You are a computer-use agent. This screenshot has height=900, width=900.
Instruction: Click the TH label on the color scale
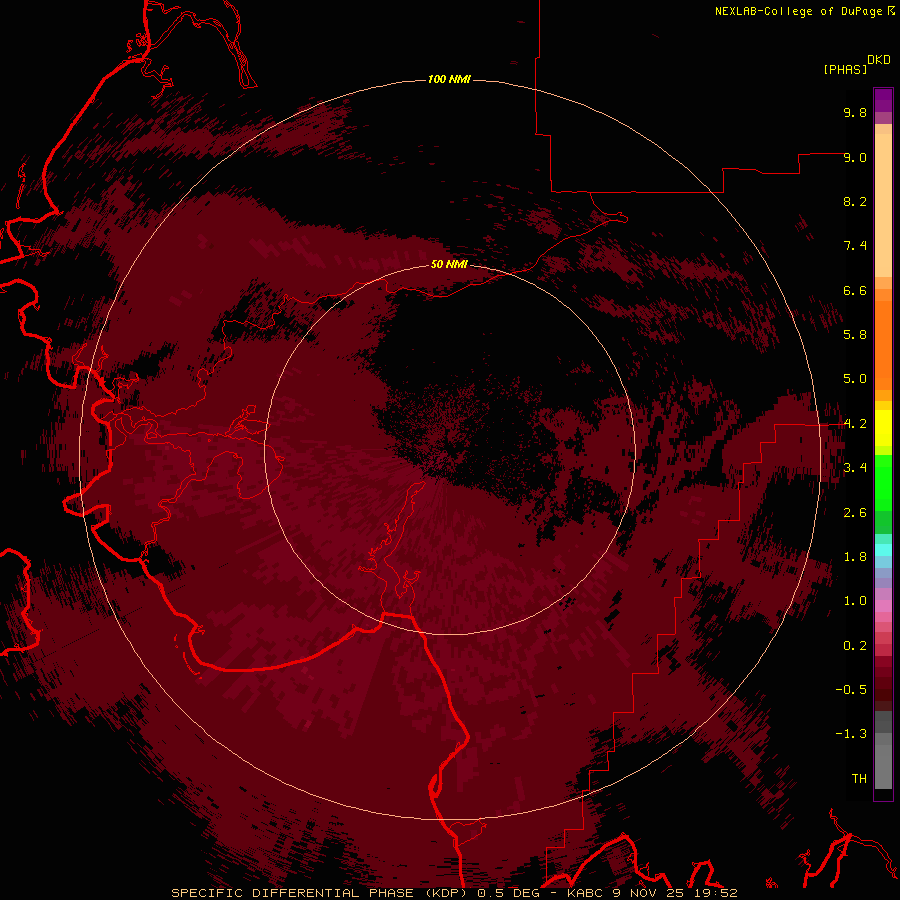click(x=859, y=779)
